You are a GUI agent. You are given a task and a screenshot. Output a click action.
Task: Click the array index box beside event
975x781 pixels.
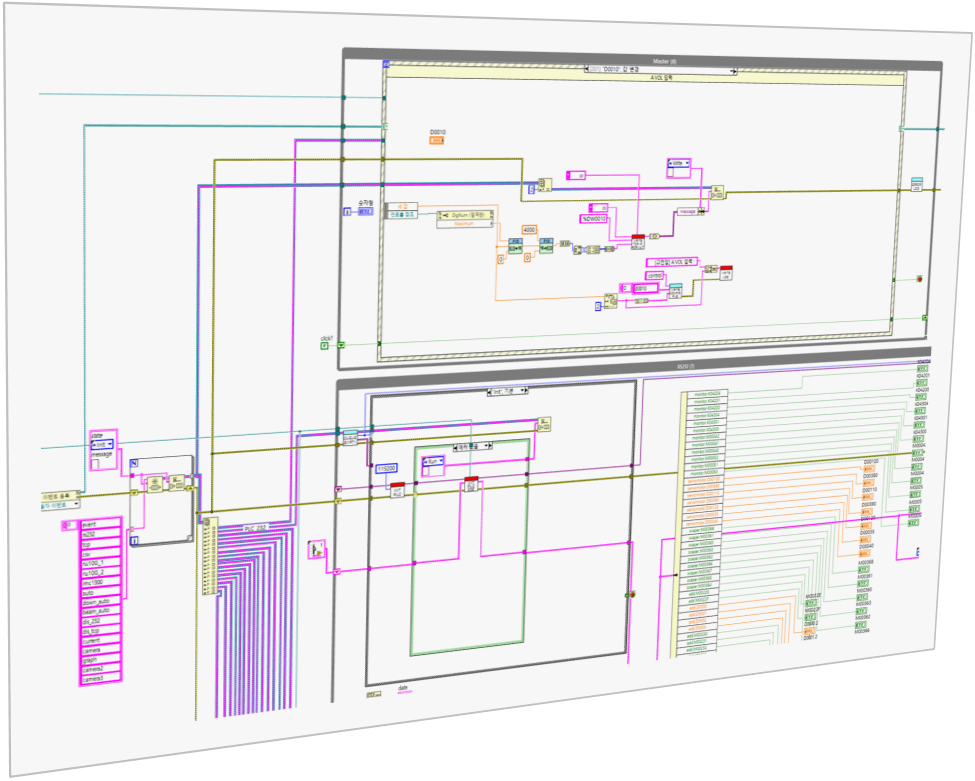coord(68,525)
